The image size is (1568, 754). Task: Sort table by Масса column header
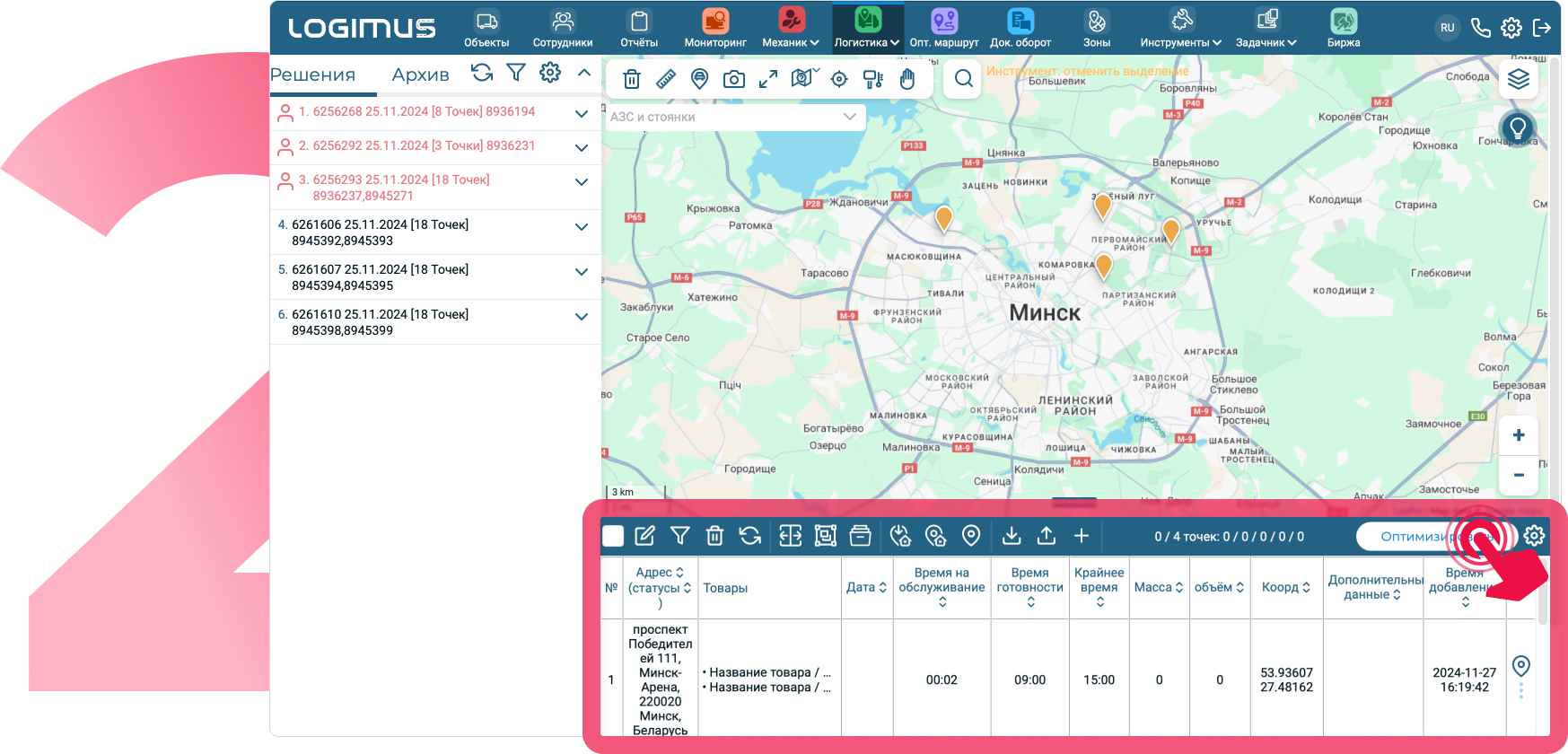click(1159, 587)
